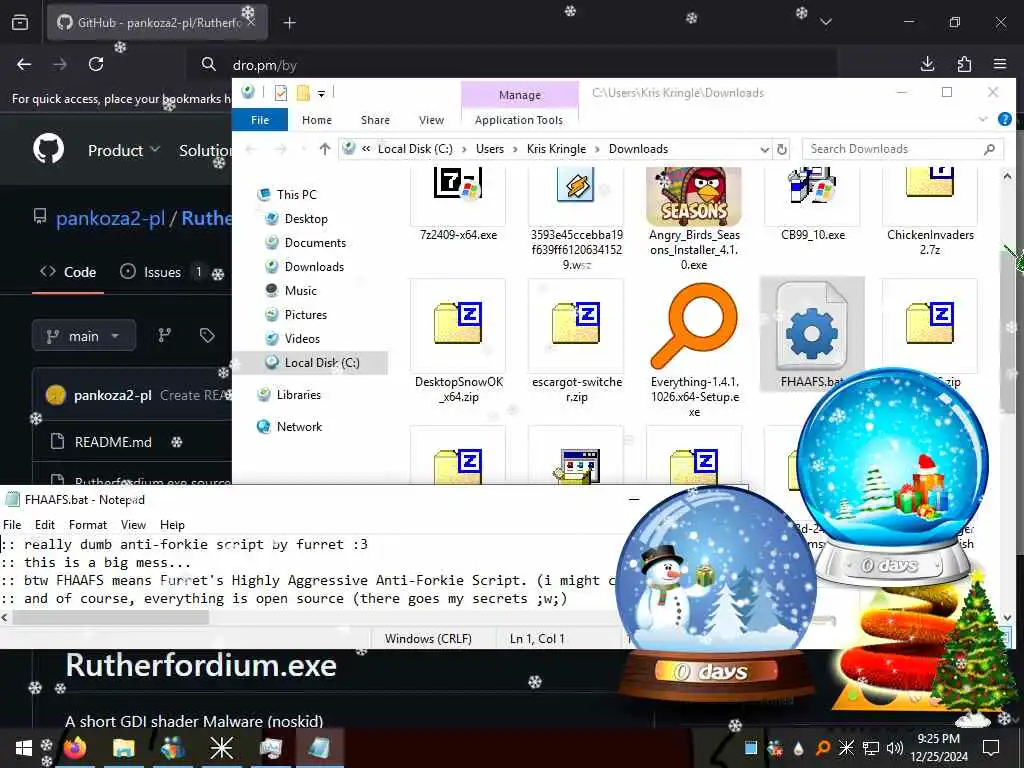Viewport: 1024px width, 768px height.
Task: Open GitHub tags icon
Action: click(x=207, y=336)
